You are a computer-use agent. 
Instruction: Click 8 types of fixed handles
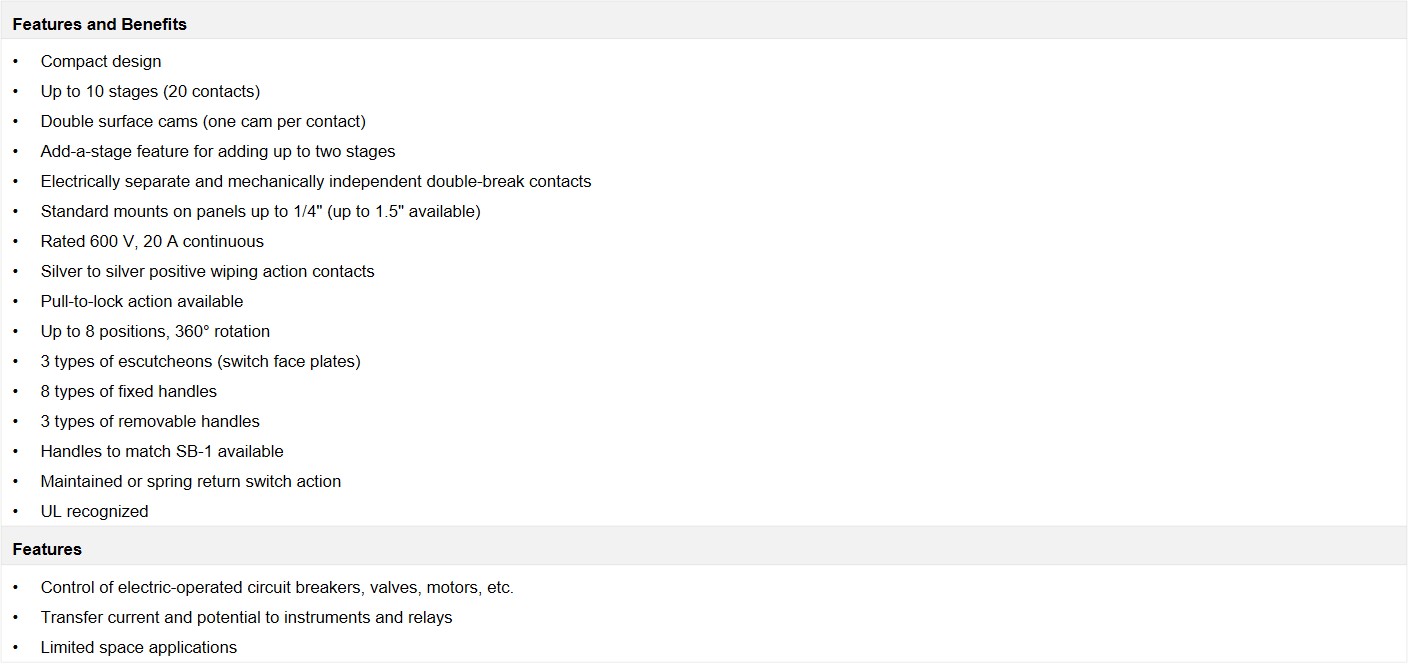point(129,391)
